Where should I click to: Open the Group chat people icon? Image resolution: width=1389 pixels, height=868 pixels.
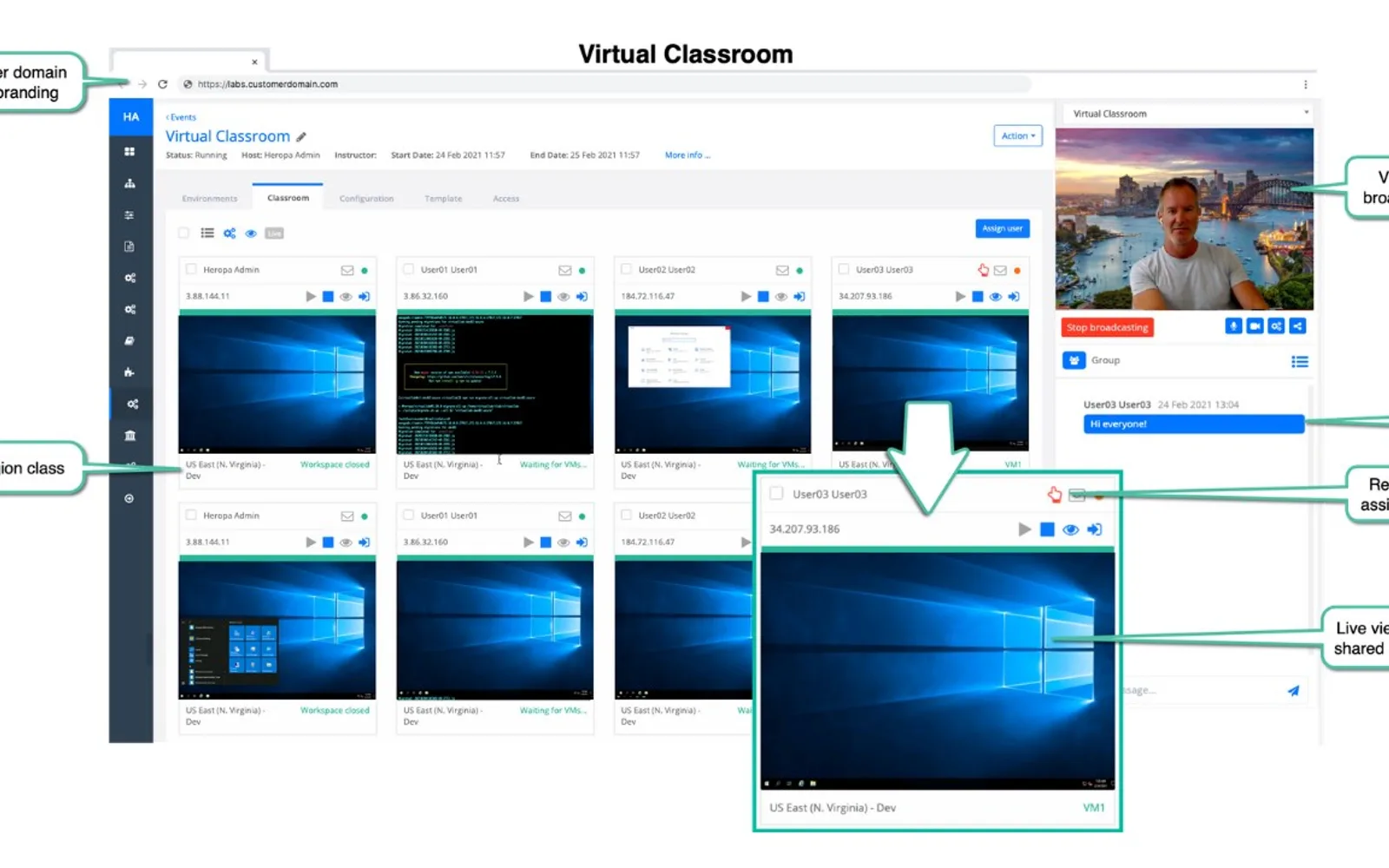point(1074,360)
